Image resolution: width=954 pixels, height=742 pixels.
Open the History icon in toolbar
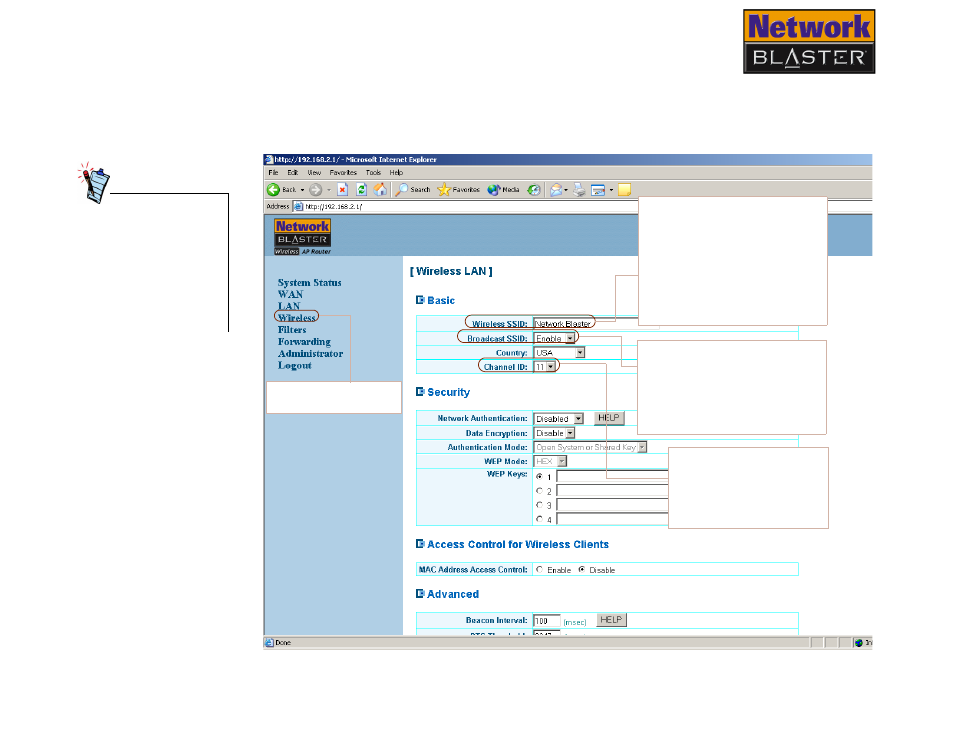point(534,190)
